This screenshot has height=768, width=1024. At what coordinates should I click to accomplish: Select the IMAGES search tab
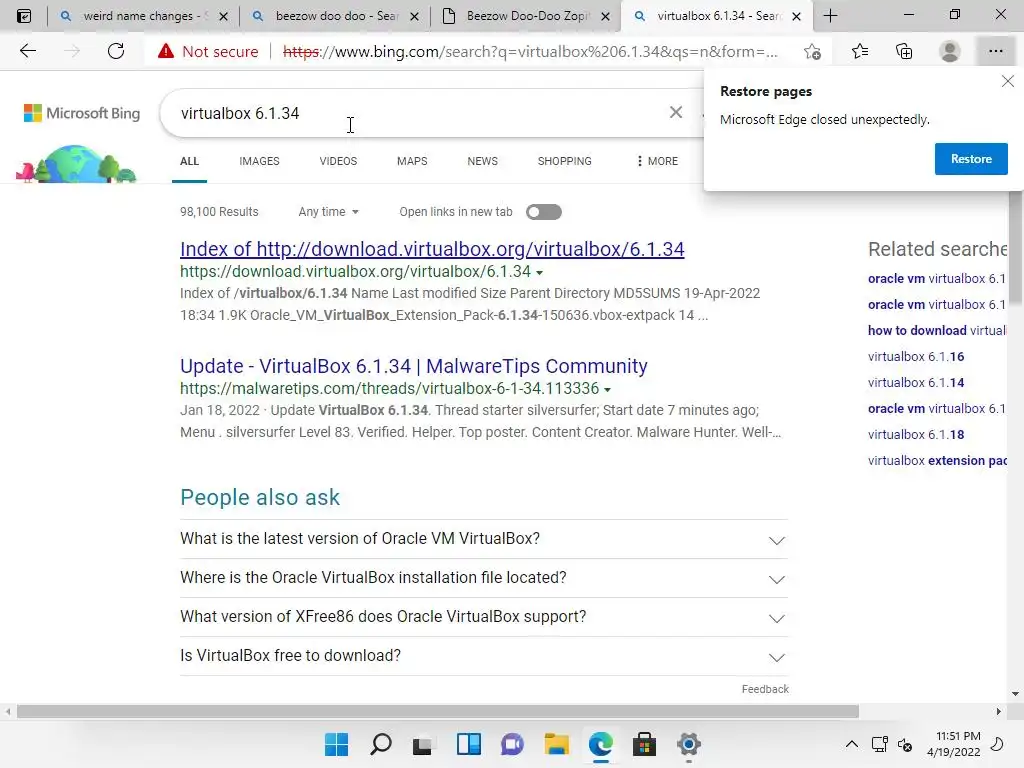point(259,161)
